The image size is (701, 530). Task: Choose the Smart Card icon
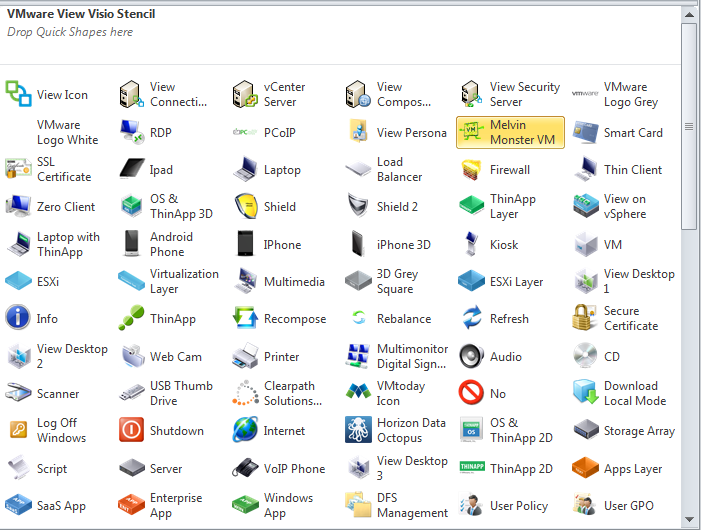(x=585, y=132)
